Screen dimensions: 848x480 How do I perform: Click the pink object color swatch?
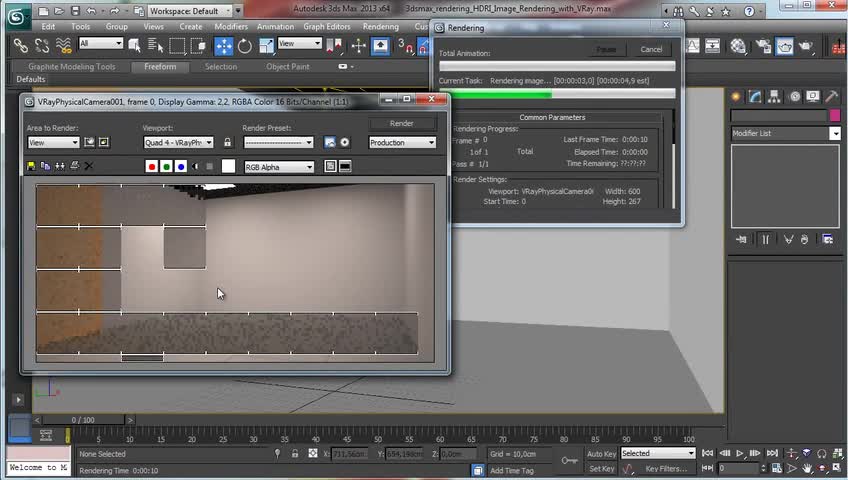[x=834, y=116]
